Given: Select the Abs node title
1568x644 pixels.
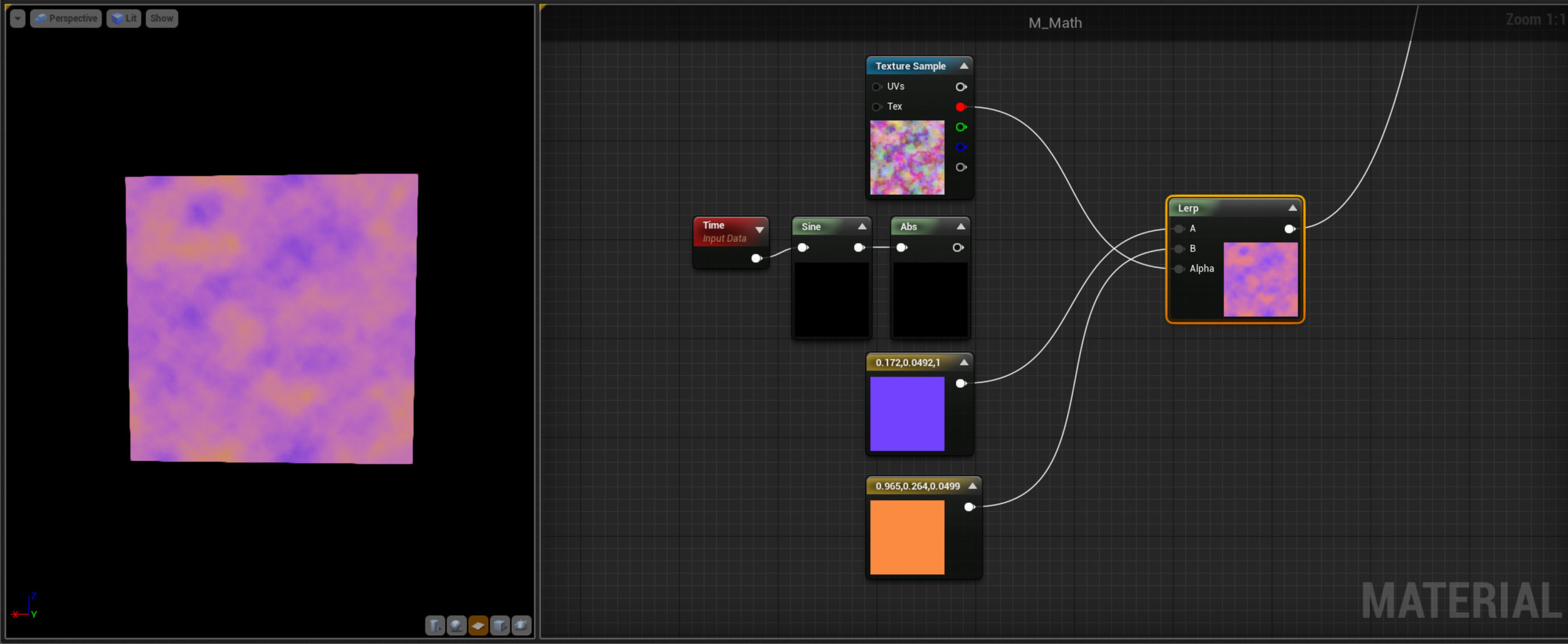Looking at the screenshot, I should [908, 227].
